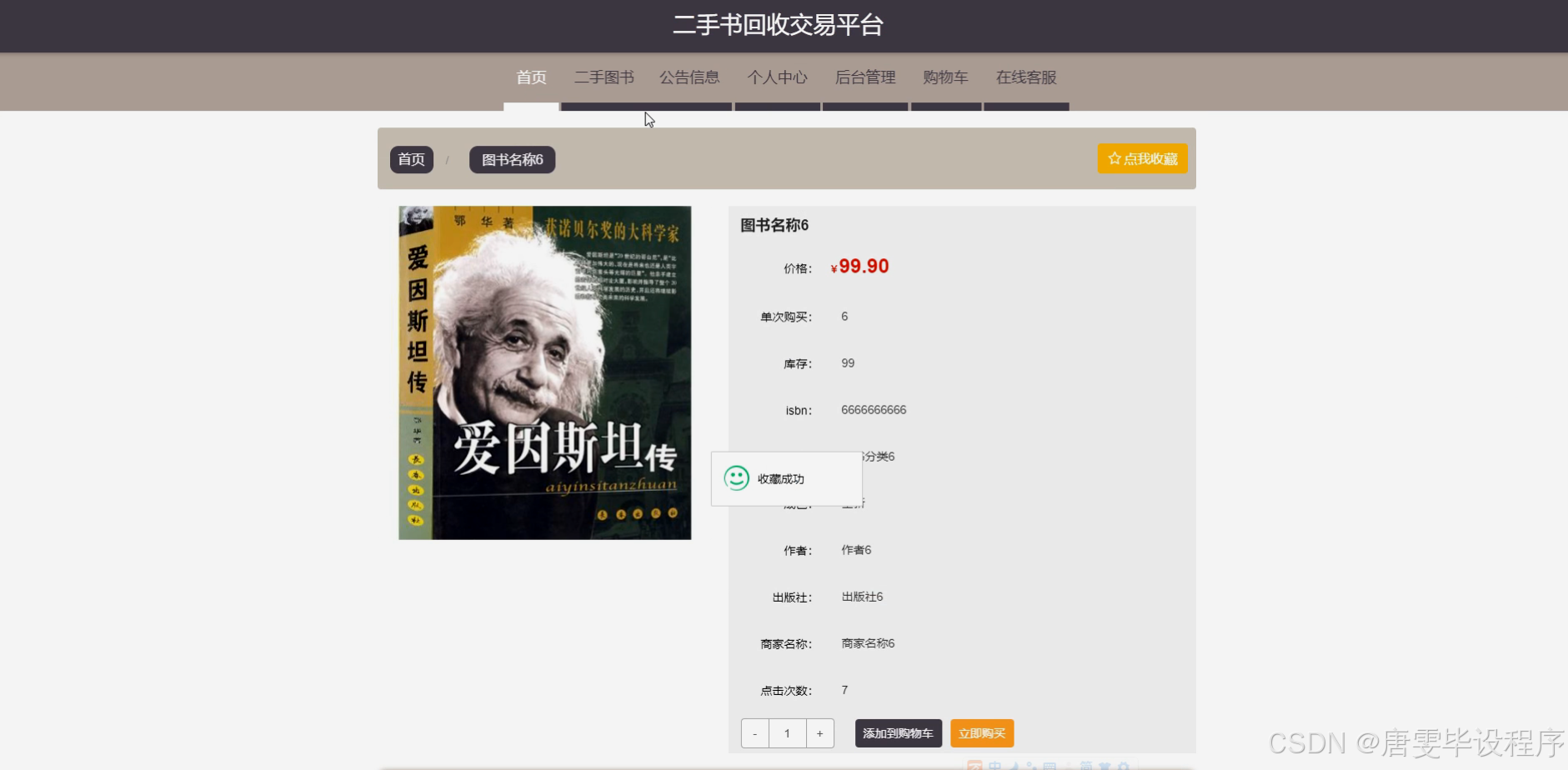The height and width of the screenshot is (770, 1568).
Task: Click the 二手书回收交易平台 site title
Action: click(x=778, y=25)
